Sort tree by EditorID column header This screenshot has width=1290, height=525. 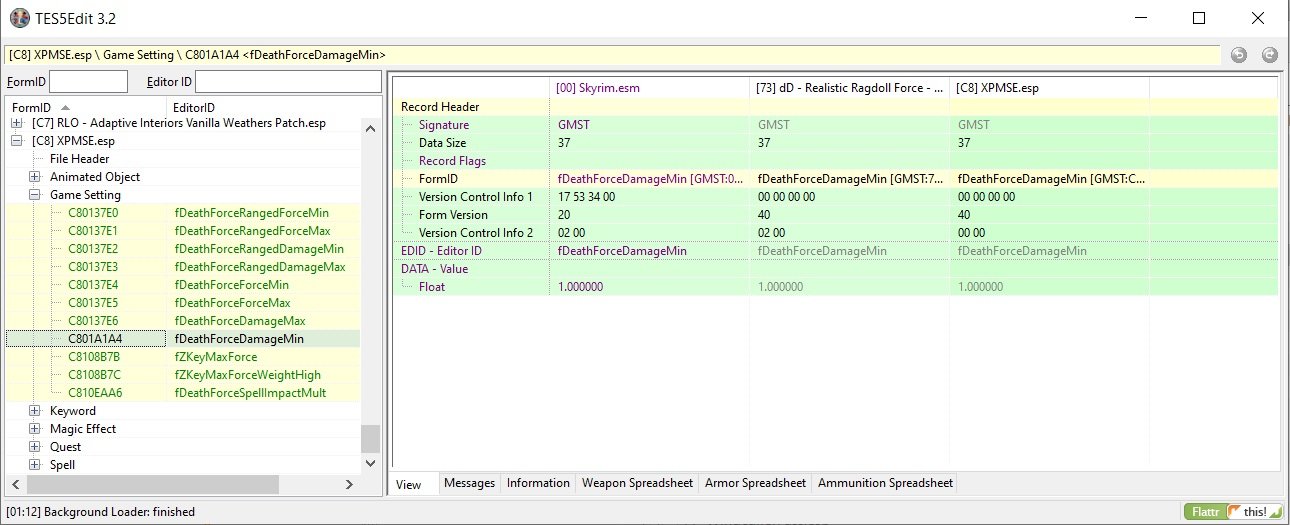tap(274, 107)
